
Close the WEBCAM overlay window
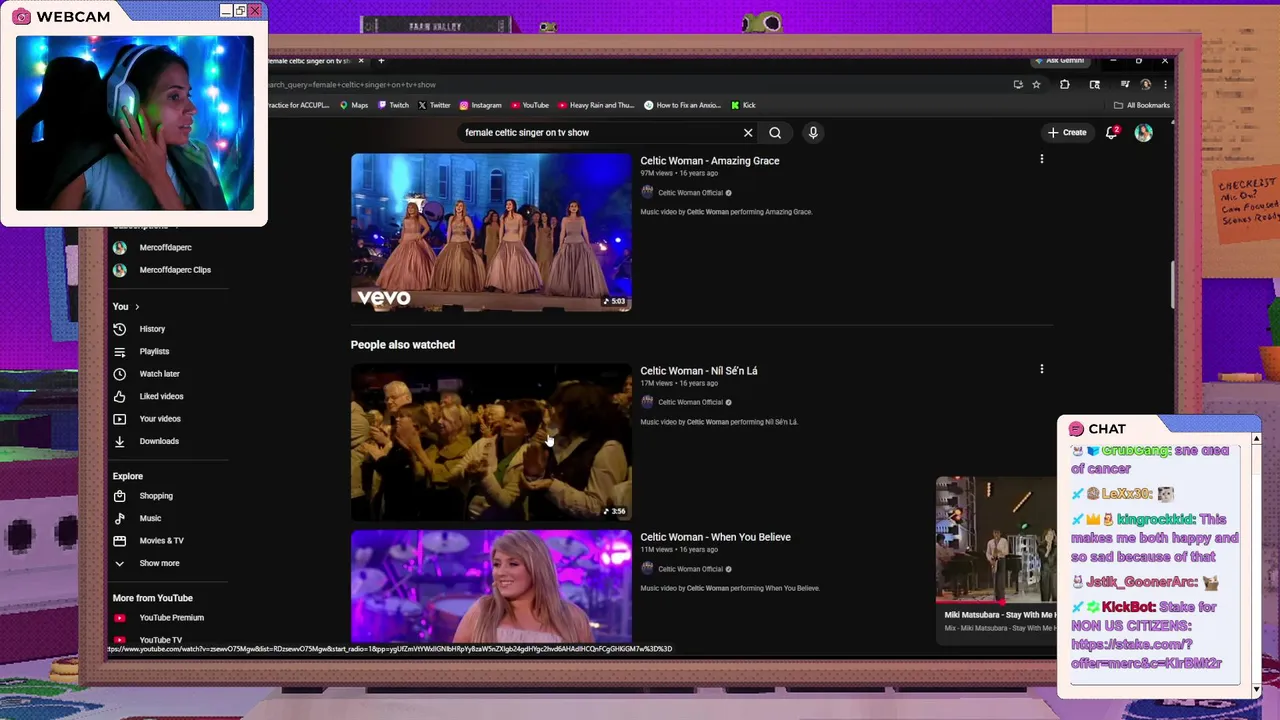click(x=255, y=11)
